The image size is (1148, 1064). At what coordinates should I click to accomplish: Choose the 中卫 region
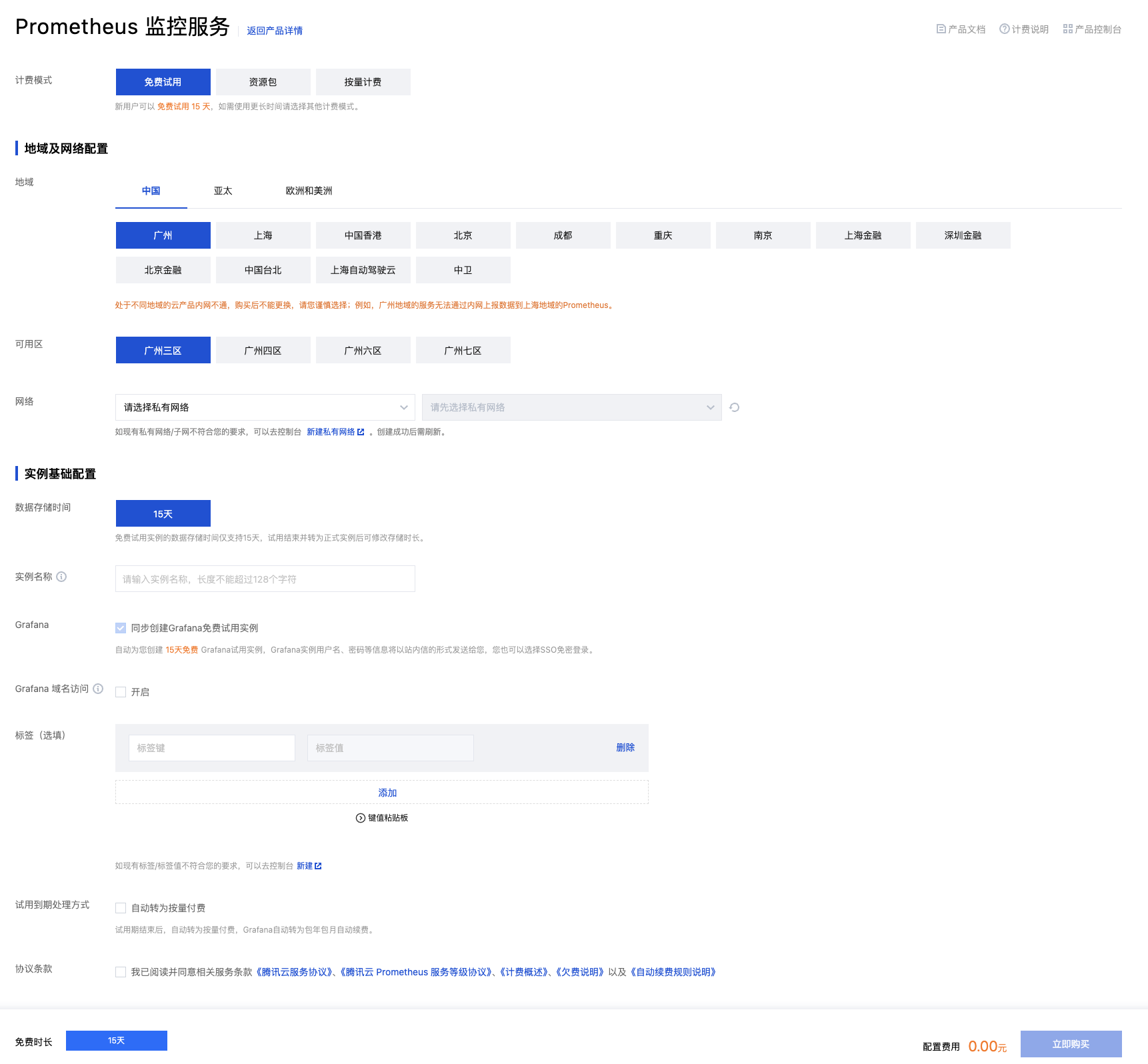coord(463,270)
